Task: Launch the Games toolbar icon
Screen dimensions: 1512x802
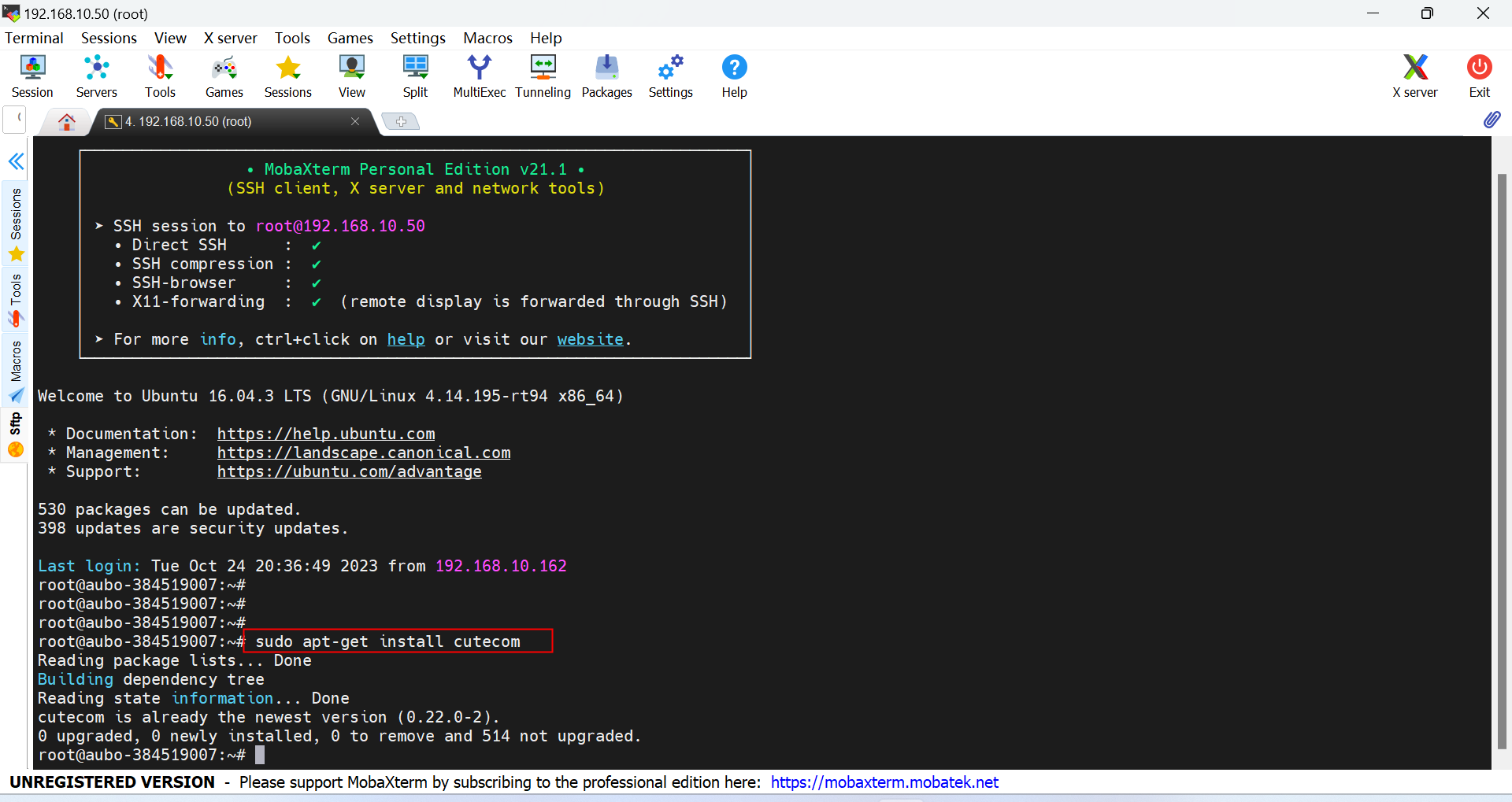Action: tap(224, 76)
